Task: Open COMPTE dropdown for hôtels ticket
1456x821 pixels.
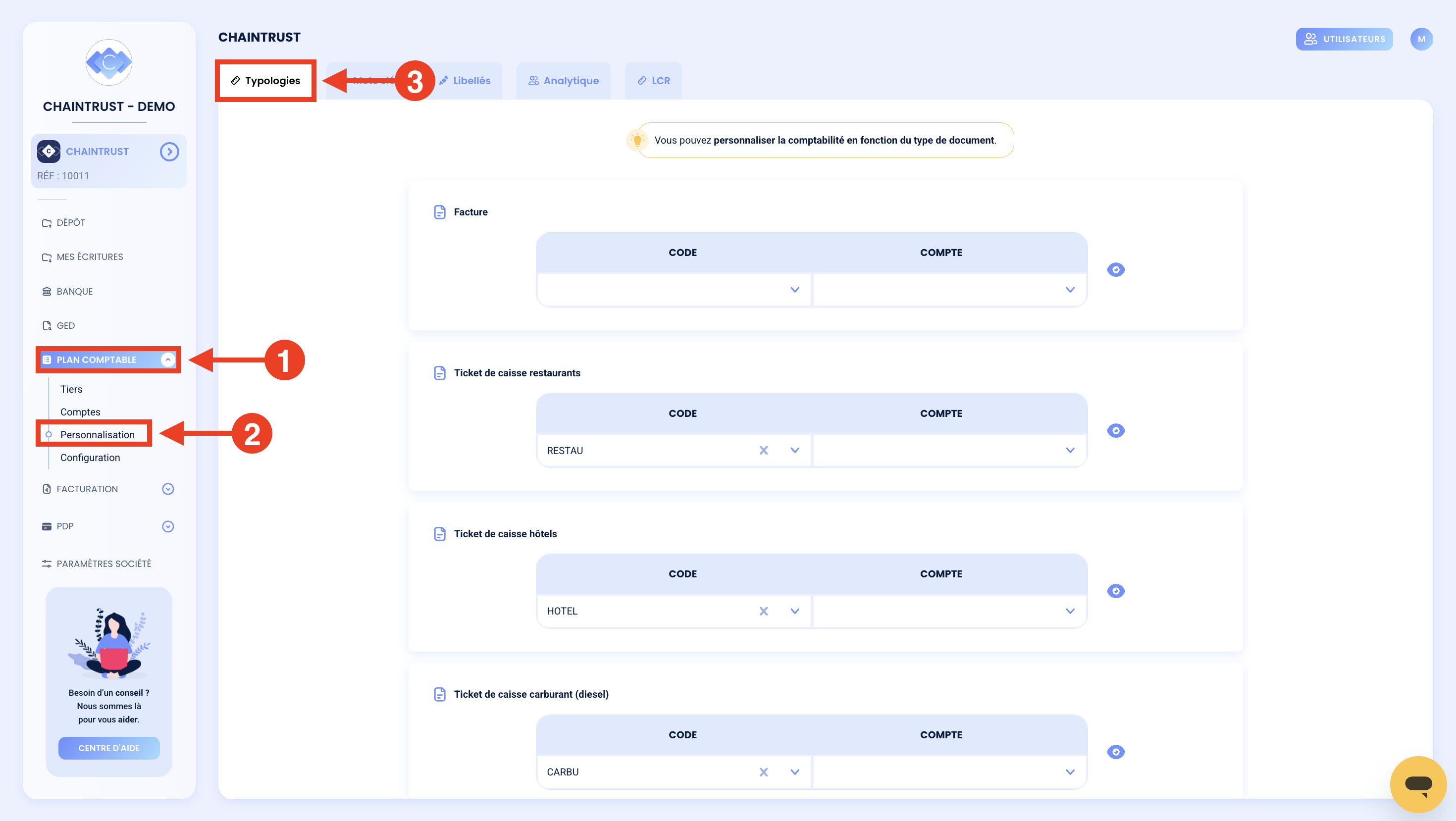Action: [949, 611]
